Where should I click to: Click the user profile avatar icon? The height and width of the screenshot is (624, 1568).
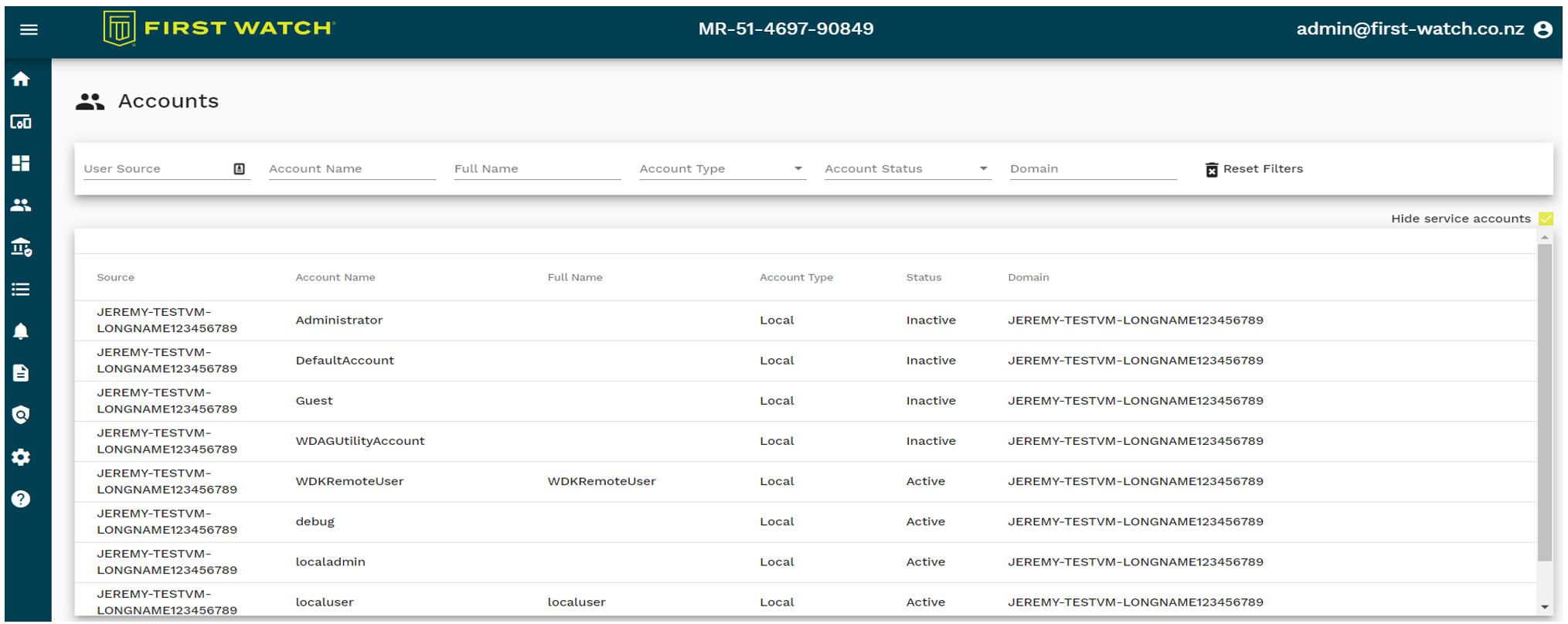(x=1543, y=29)
